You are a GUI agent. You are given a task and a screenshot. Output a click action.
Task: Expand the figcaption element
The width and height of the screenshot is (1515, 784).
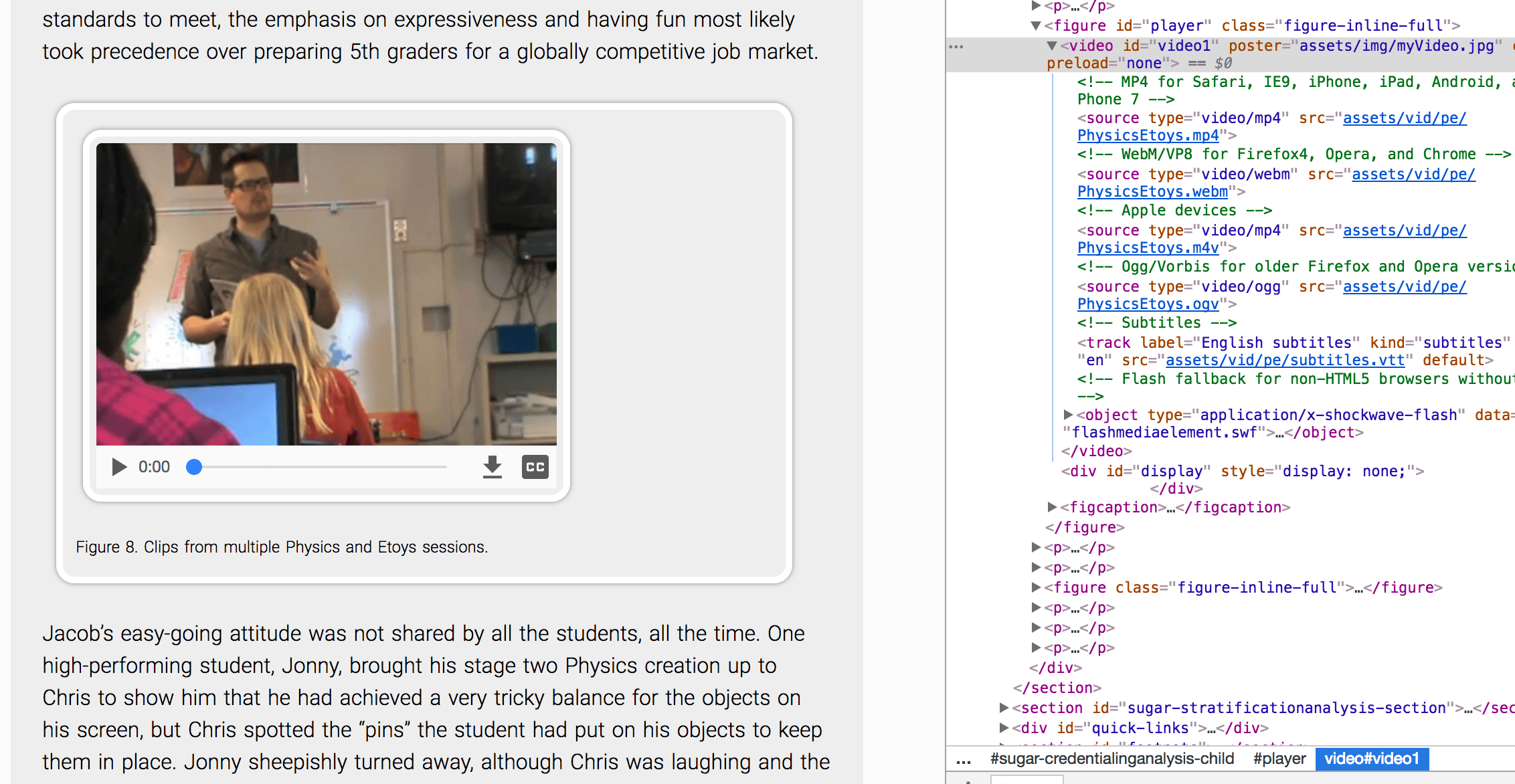tap(1052, 508)
